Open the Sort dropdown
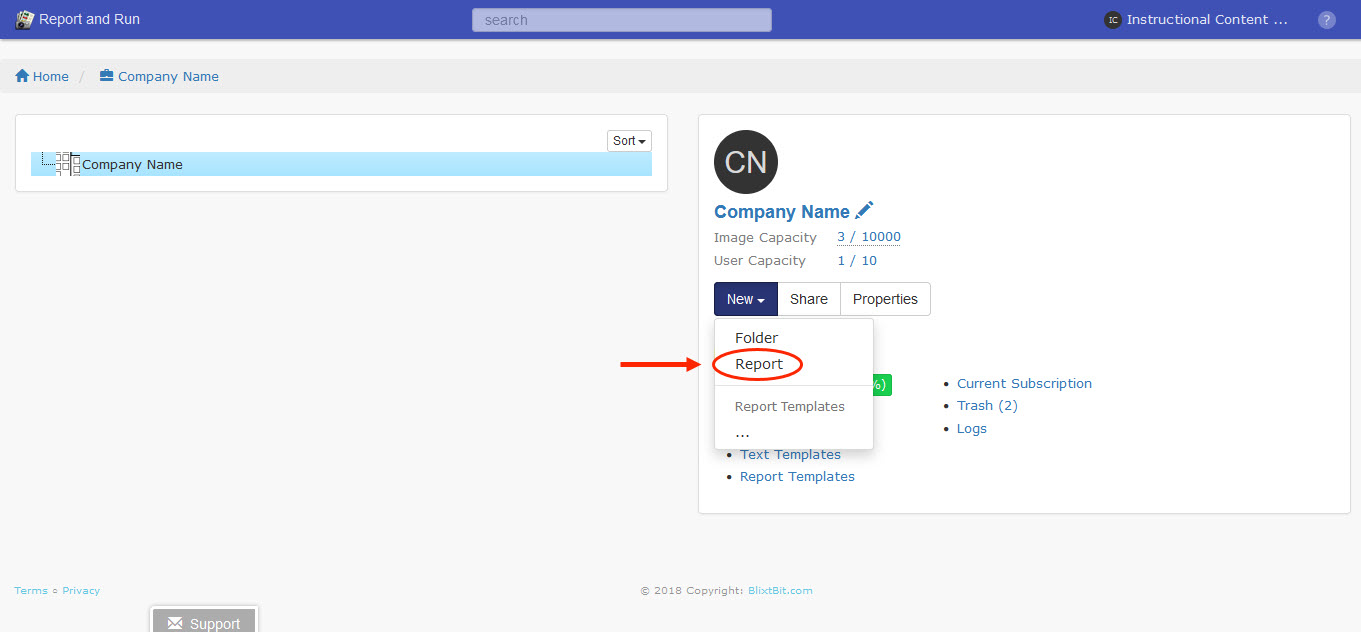1361x632 pixels. click(629, 141)
